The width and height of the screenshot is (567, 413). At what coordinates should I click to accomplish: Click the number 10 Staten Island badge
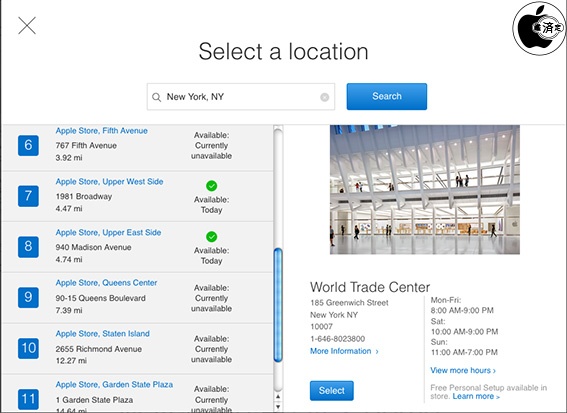click(28, 348)
